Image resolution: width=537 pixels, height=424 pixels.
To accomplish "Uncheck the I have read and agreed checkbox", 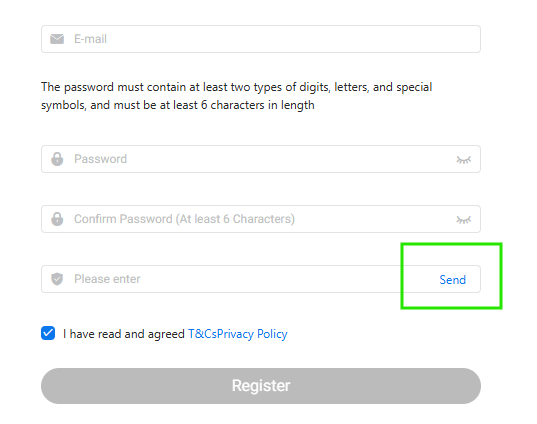I will coord(48,333).
